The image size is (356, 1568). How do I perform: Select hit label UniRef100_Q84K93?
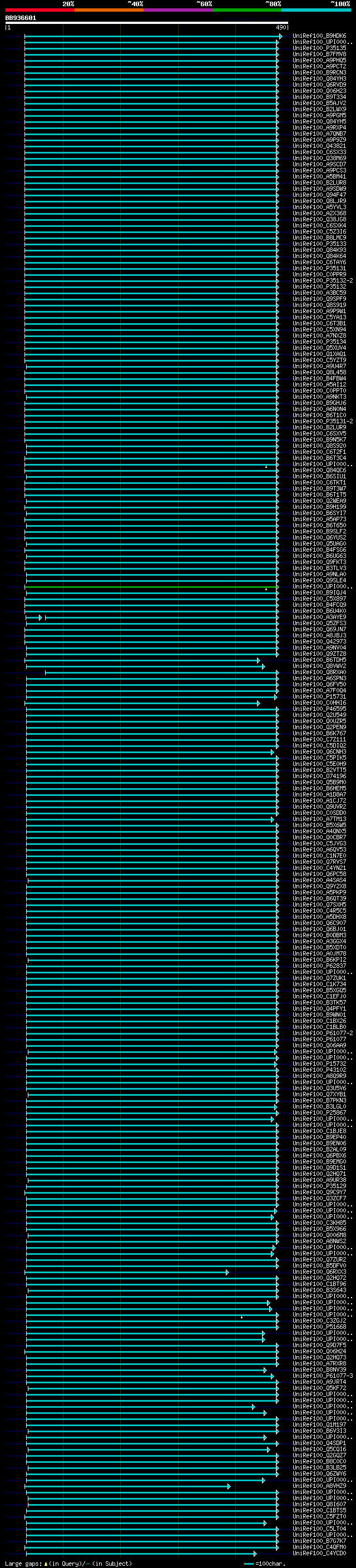319,250
